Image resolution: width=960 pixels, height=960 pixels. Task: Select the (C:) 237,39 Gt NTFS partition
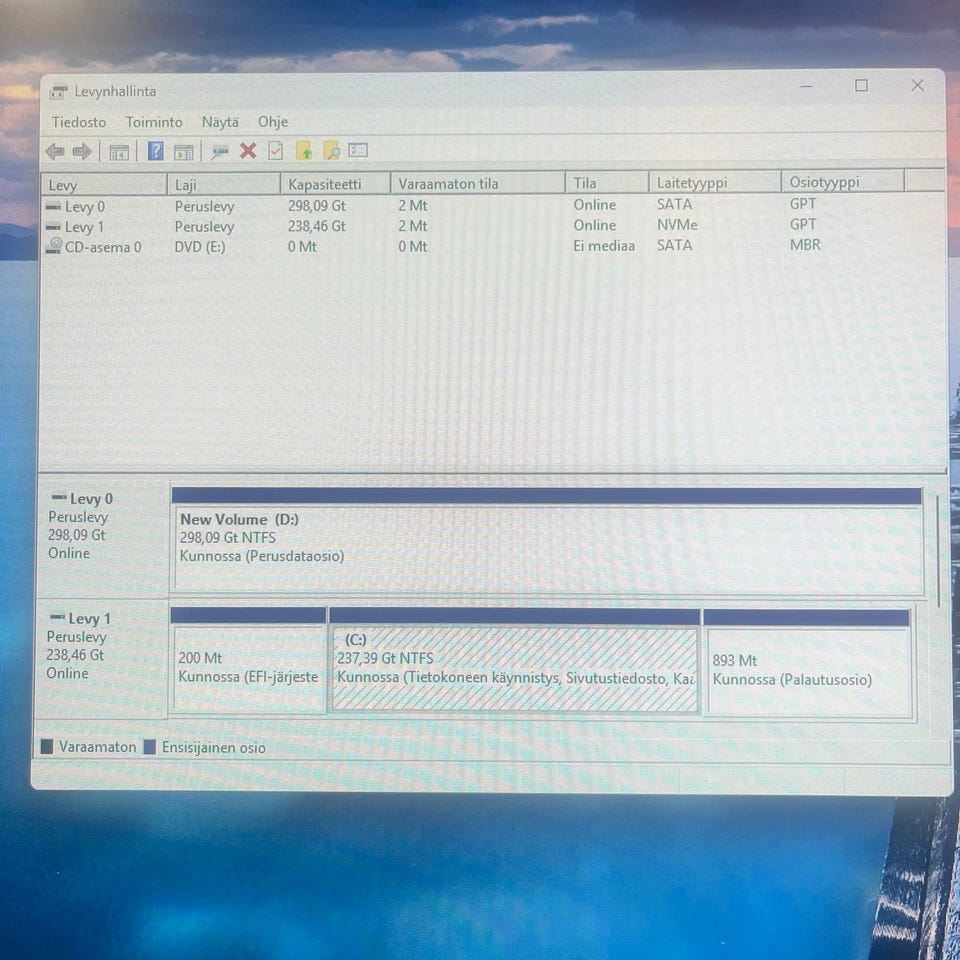pyautogui.click(x=514, y=661)
